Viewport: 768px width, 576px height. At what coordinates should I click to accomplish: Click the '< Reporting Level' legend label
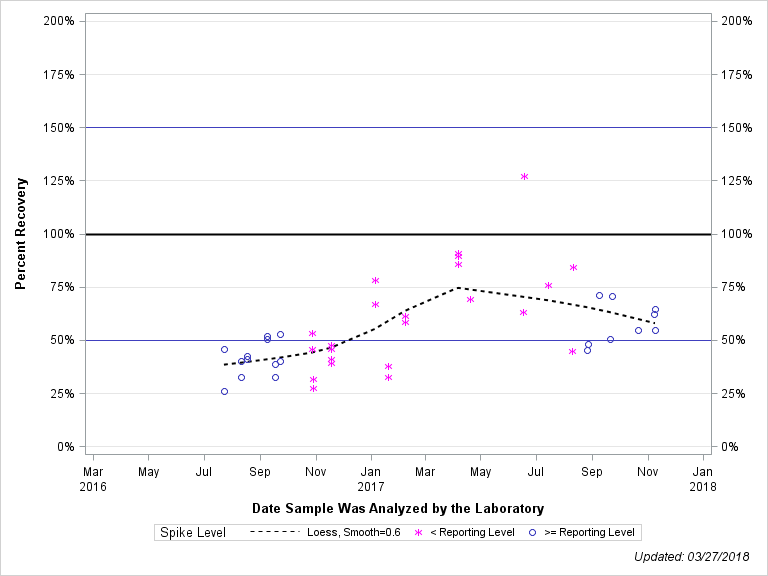(x=472, y=533)
